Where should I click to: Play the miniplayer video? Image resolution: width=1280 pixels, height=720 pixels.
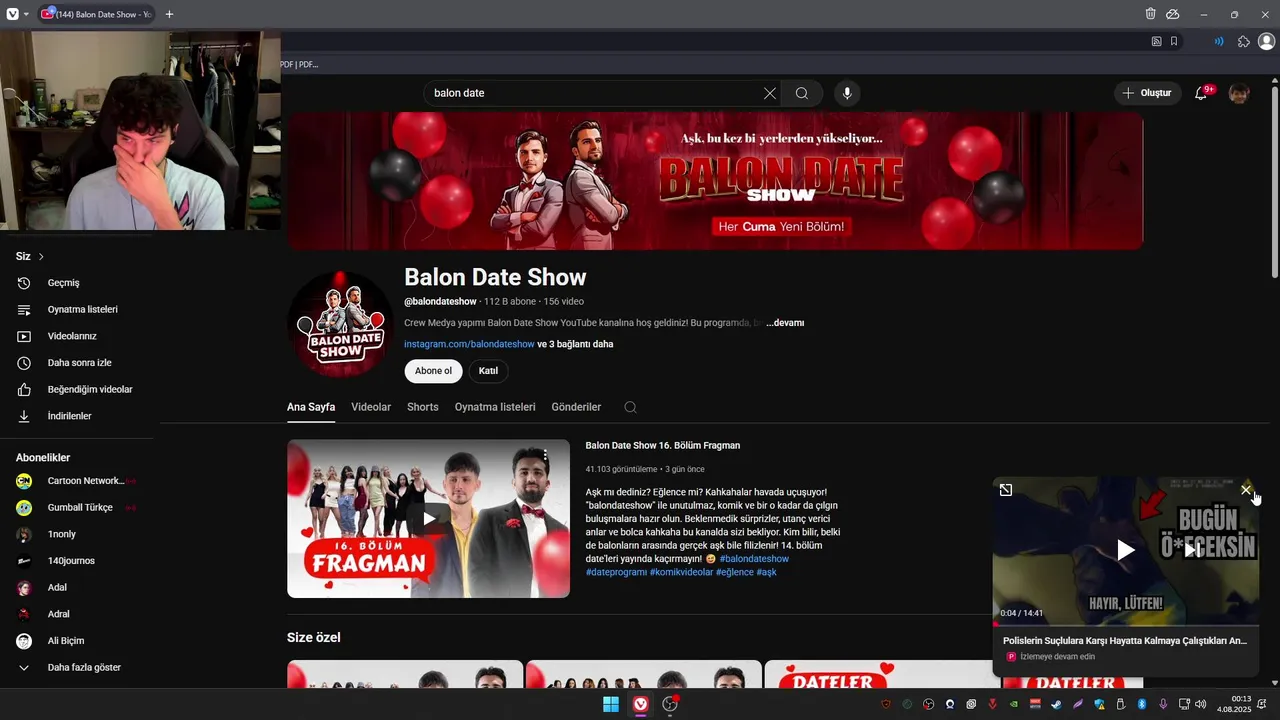[x=1126, y=550]
